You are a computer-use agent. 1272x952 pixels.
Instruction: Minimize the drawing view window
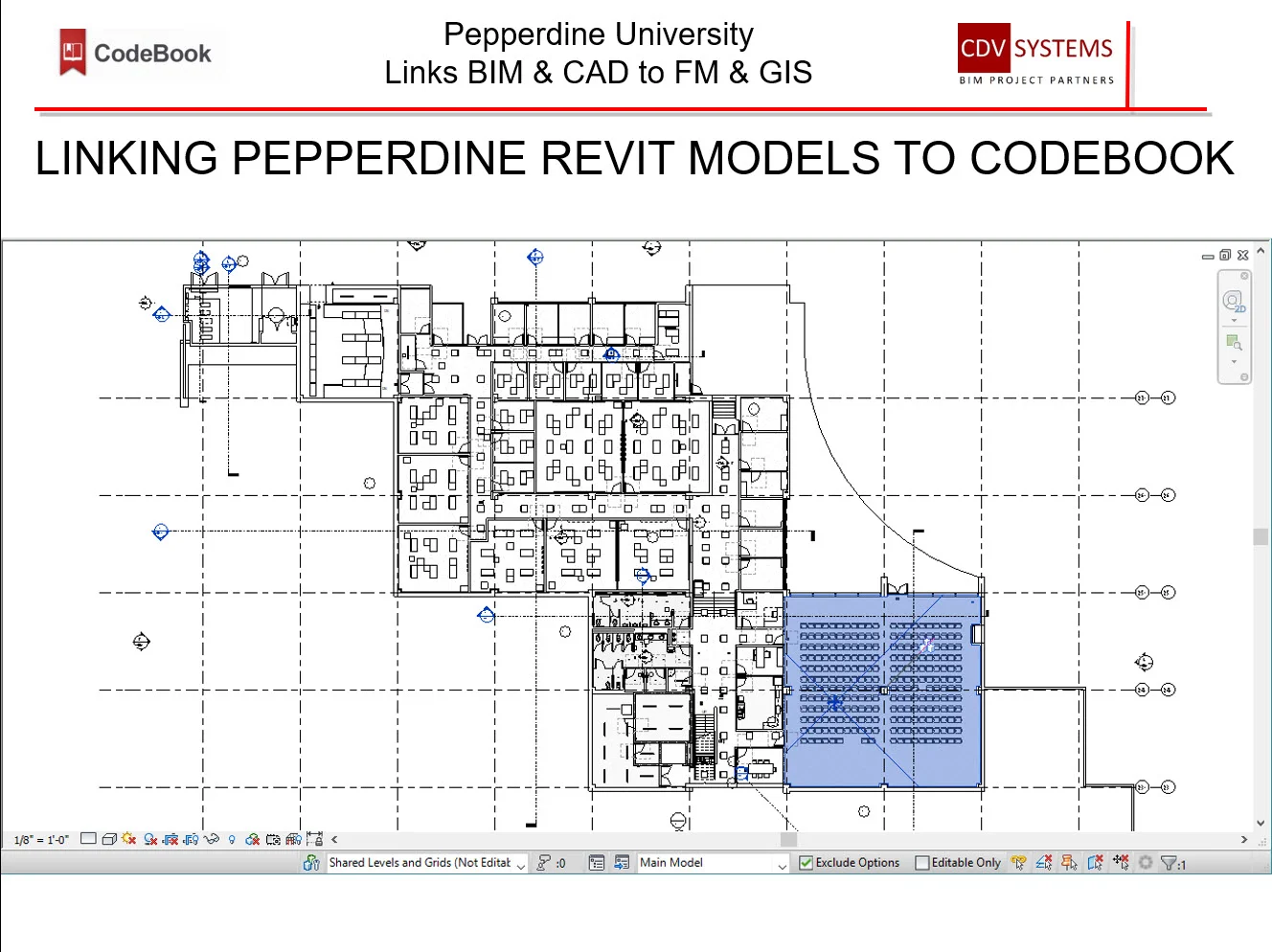tap(1208, 257)
